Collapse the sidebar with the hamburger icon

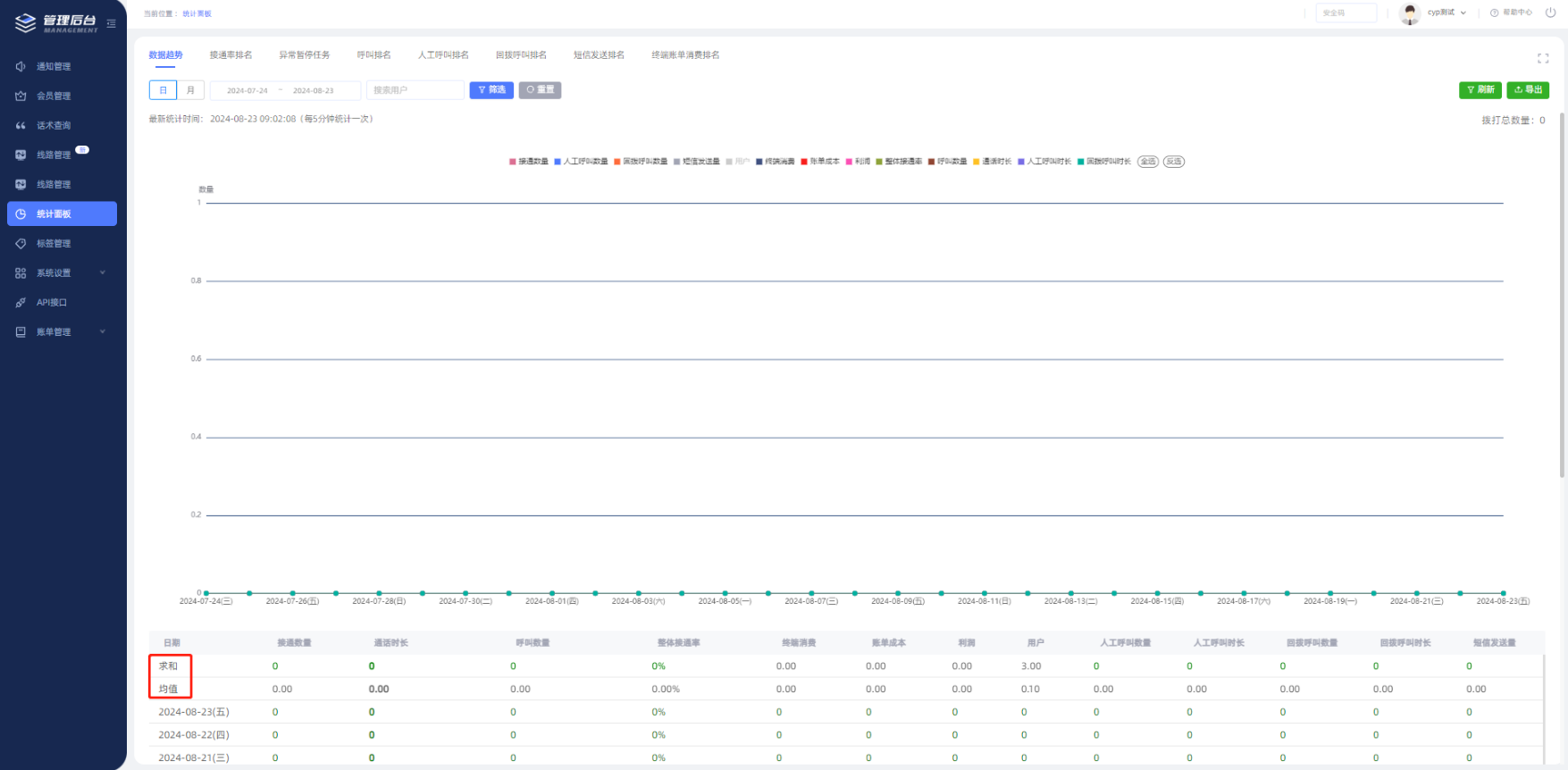111,23
